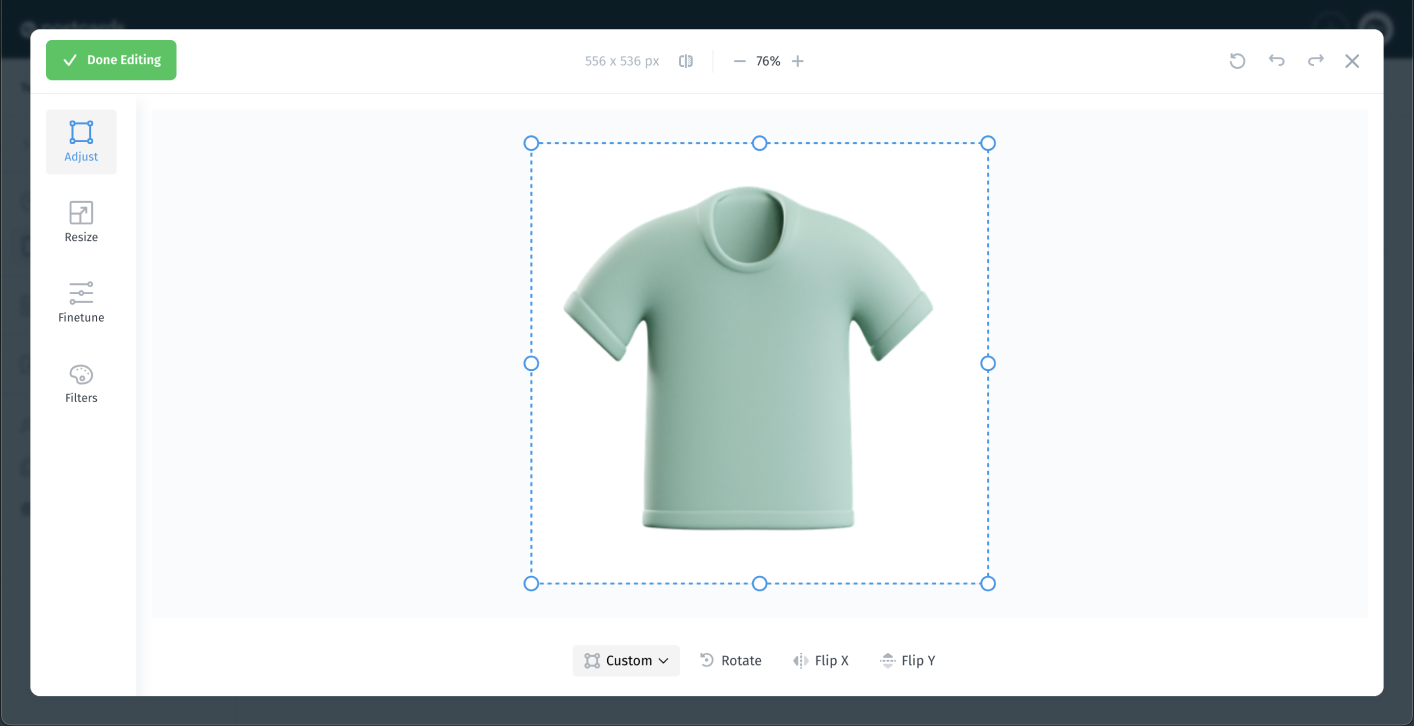Zoom in with the plus icon
1414x726 pixels.
[x=798, y=61]
